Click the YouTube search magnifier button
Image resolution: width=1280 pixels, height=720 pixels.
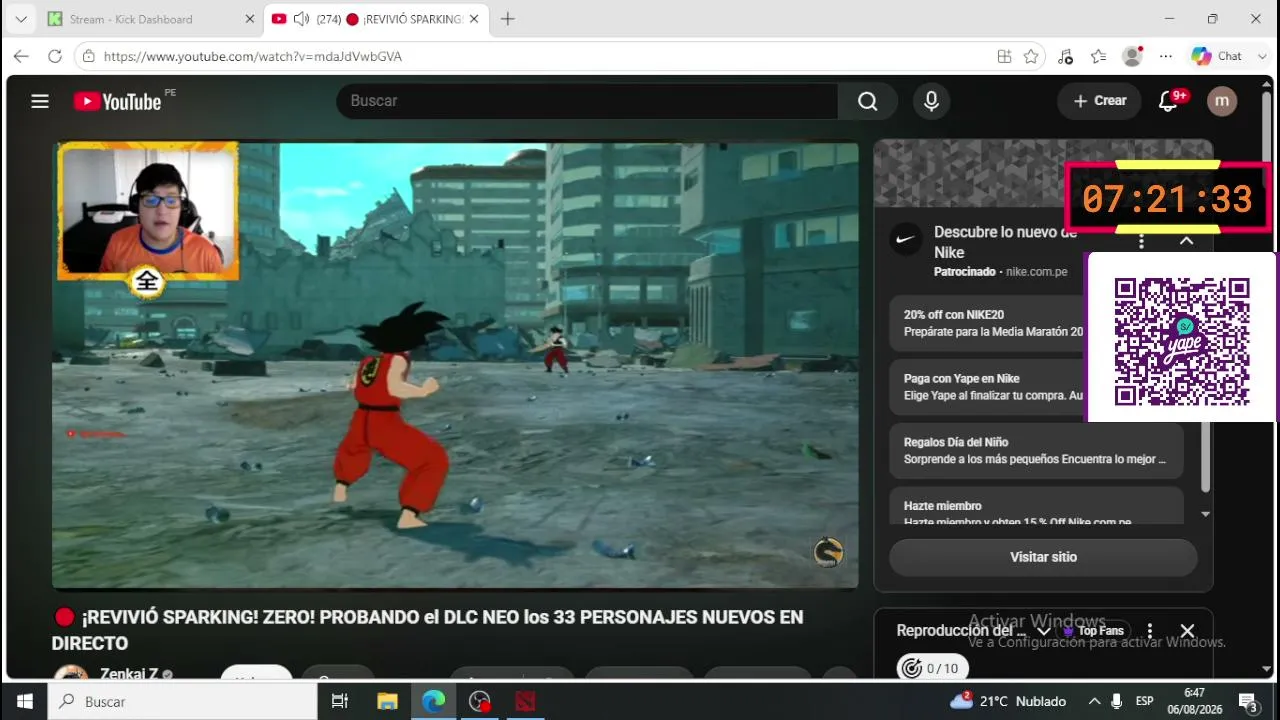[867, 101]
